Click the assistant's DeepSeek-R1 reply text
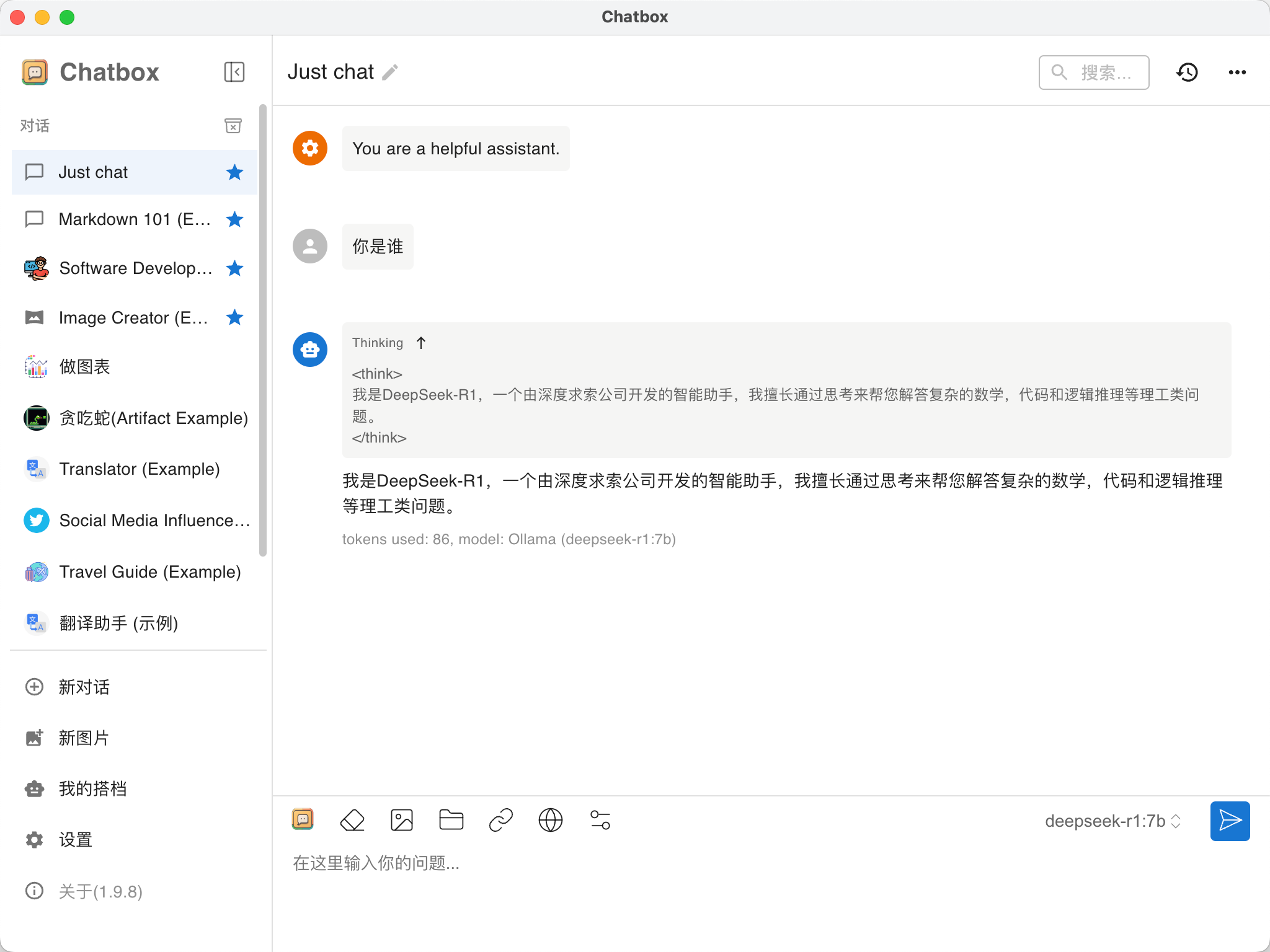 pos(783,493)
